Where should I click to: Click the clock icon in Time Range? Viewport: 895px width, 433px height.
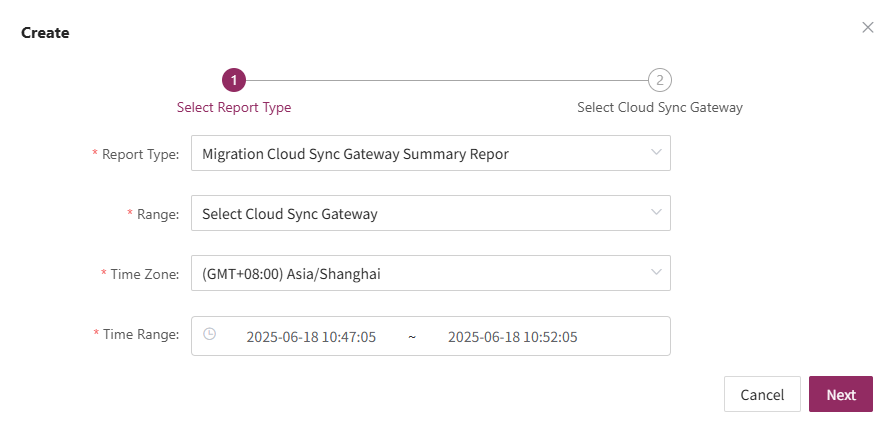click(209, 334)
